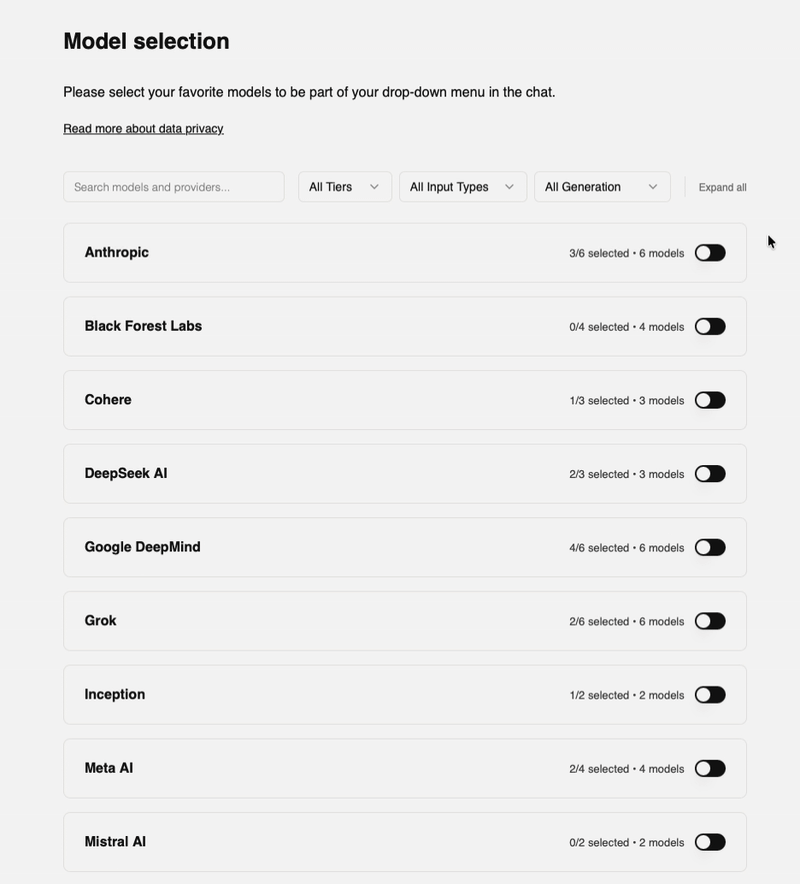Screen dimensions: 800x884
Task: Turn on the Google DeepMind toggle
Action: pyautogui.click(x=709, y=548)
